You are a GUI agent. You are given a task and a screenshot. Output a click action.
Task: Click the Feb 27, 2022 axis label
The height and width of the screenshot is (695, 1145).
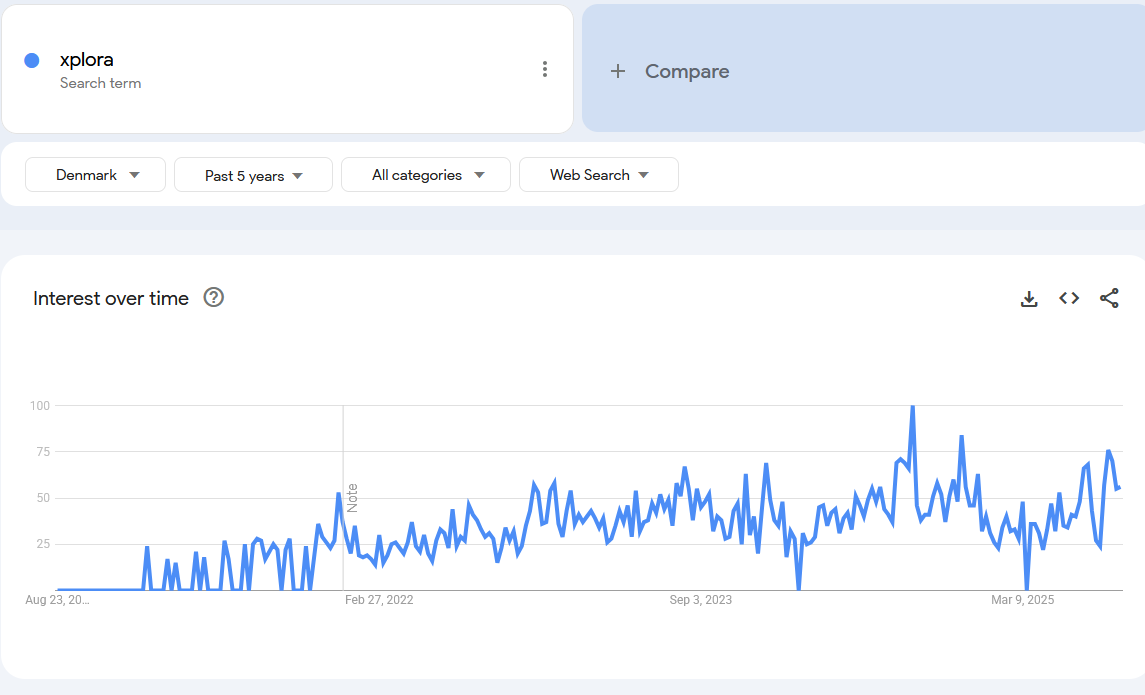click(x=379, y=600)
